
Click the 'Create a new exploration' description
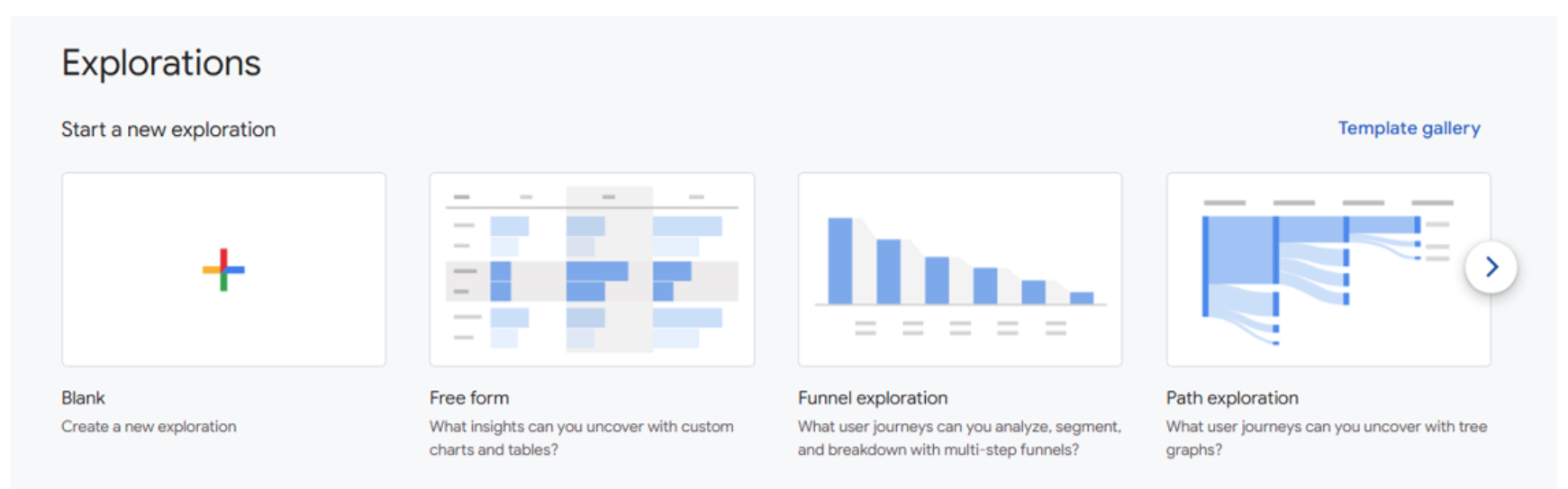point(149,426)
